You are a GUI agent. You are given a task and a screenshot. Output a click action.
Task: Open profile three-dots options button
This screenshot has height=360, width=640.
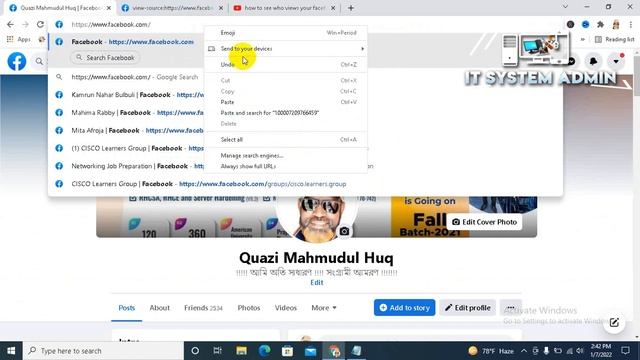pyautogui.click(x=511, y=307)
